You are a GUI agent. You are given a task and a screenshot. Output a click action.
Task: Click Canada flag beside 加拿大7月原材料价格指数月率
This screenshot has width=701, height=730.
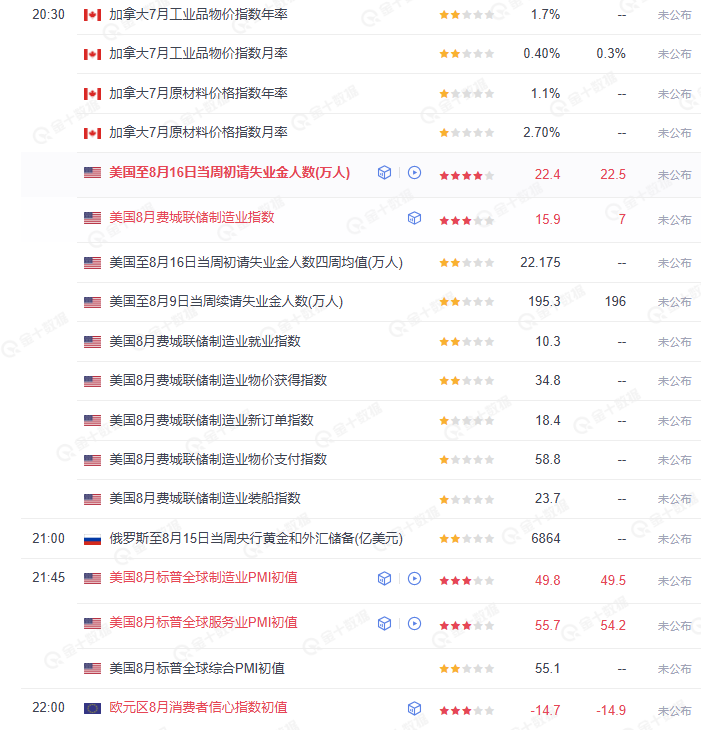(92, 134)
